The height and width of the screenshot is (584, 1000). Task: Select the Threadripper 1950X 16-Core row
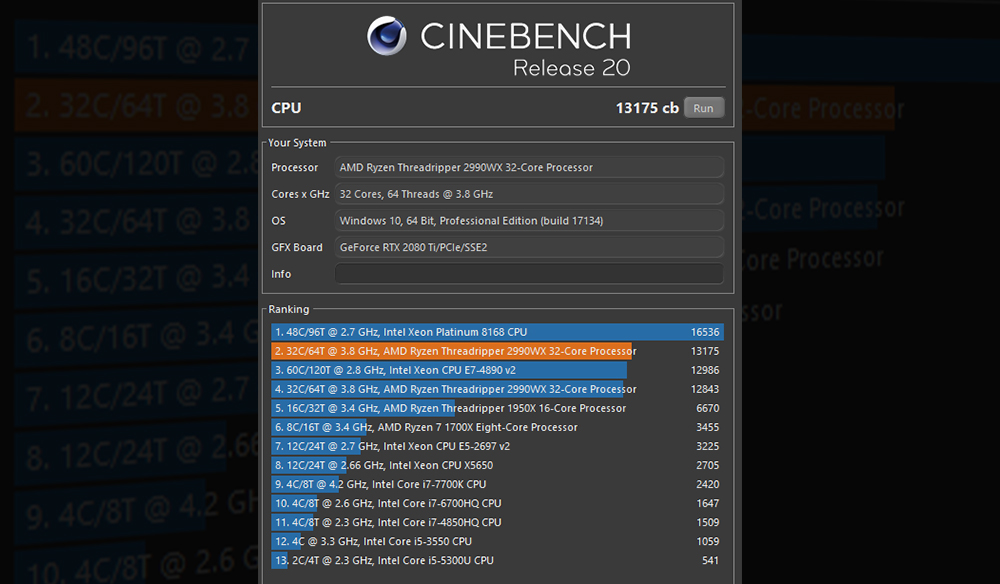pyautogui.click(x=497, y=408)
